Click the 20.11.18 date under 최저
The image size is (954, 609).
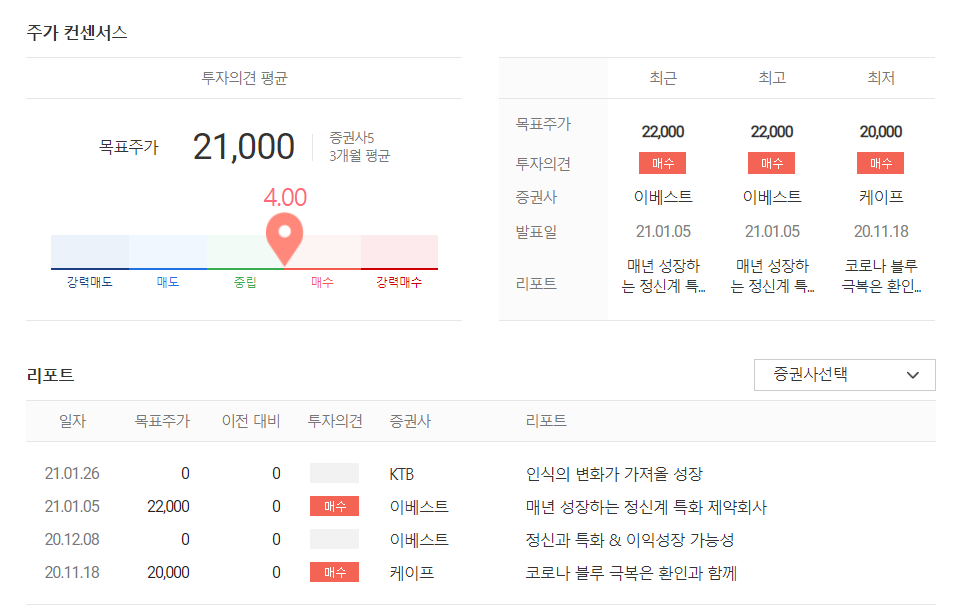point(881,231)
